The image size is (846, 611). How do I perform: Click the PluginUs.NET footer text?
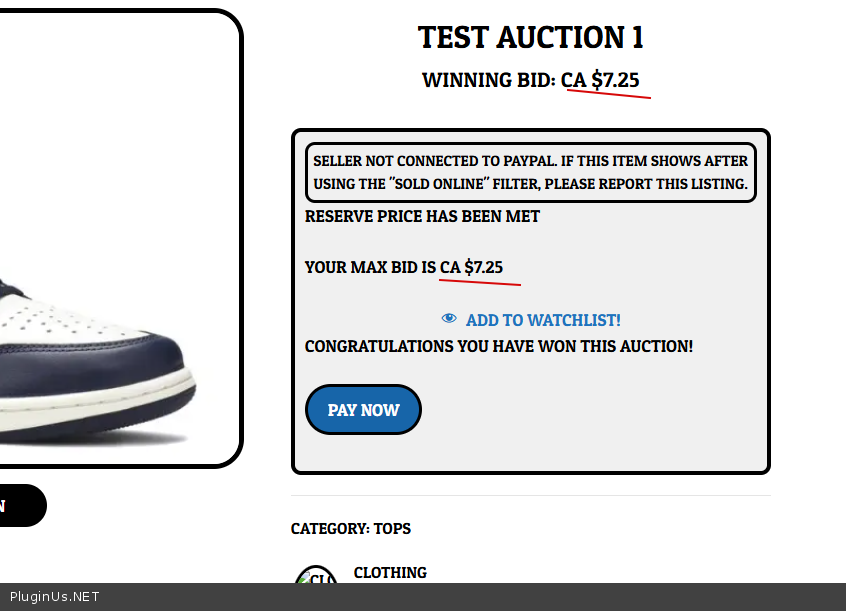click(x=54, y=597)
